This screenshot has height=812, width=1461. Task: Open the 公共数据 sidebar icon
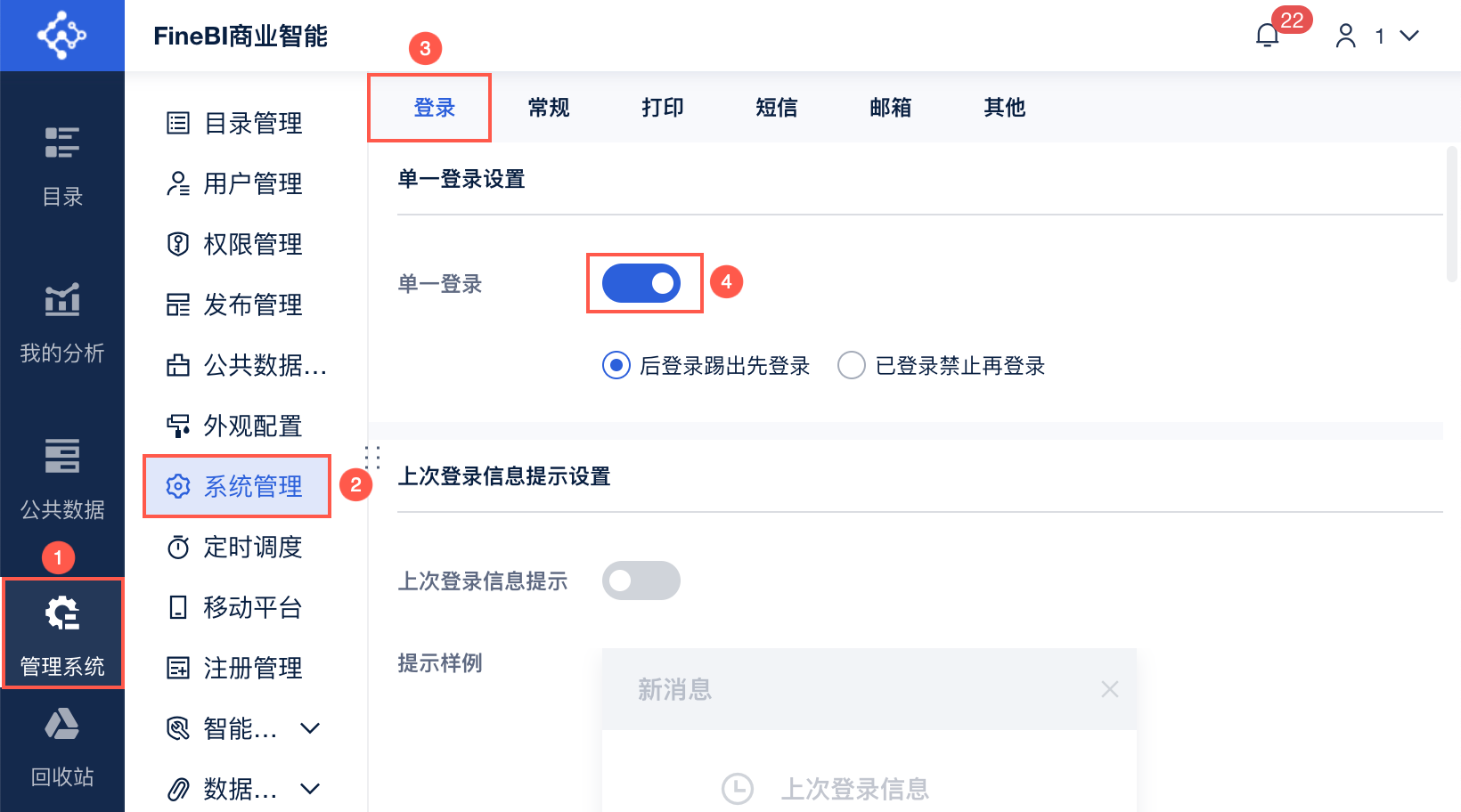point(62,456)
